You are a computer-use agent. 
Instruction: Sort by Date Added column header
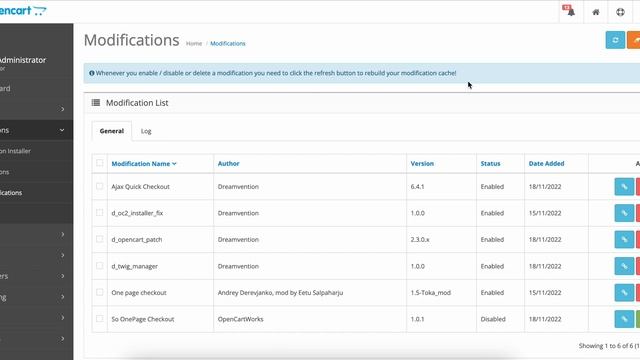tap(546, 164)
